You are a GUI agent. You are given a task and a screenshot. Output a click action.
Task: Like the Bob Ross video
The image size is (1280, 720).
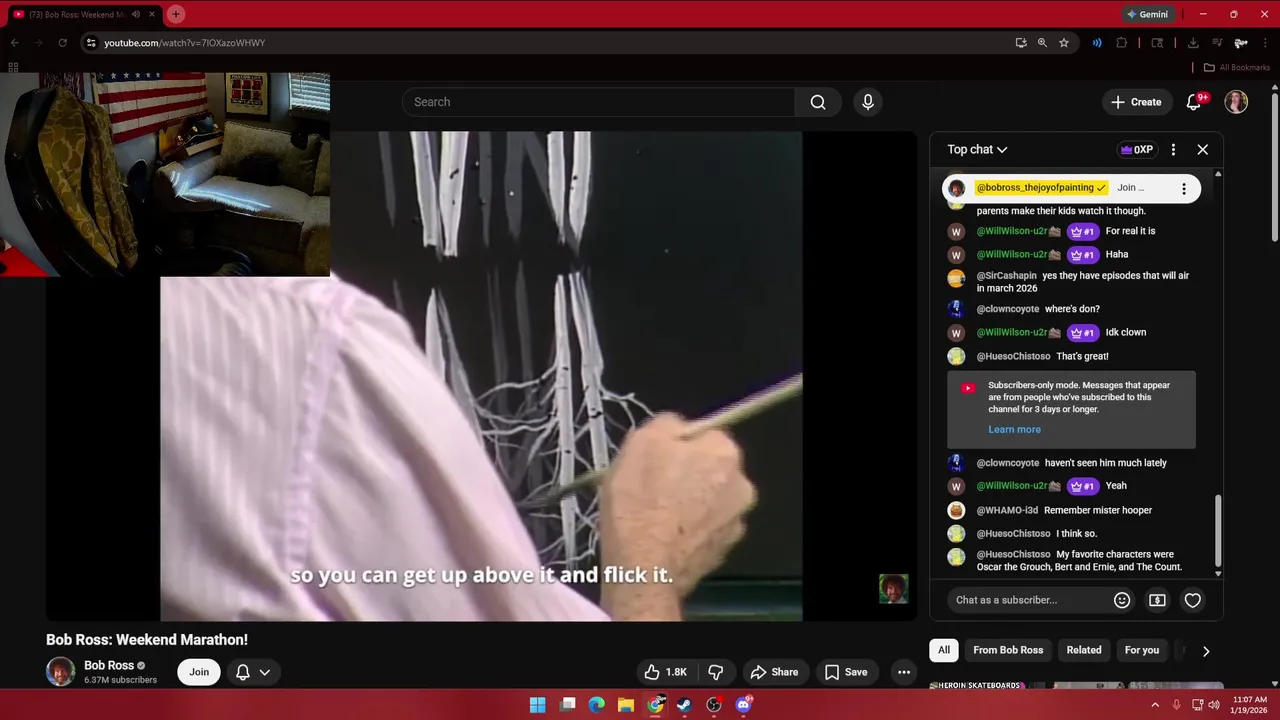[666, 672]
